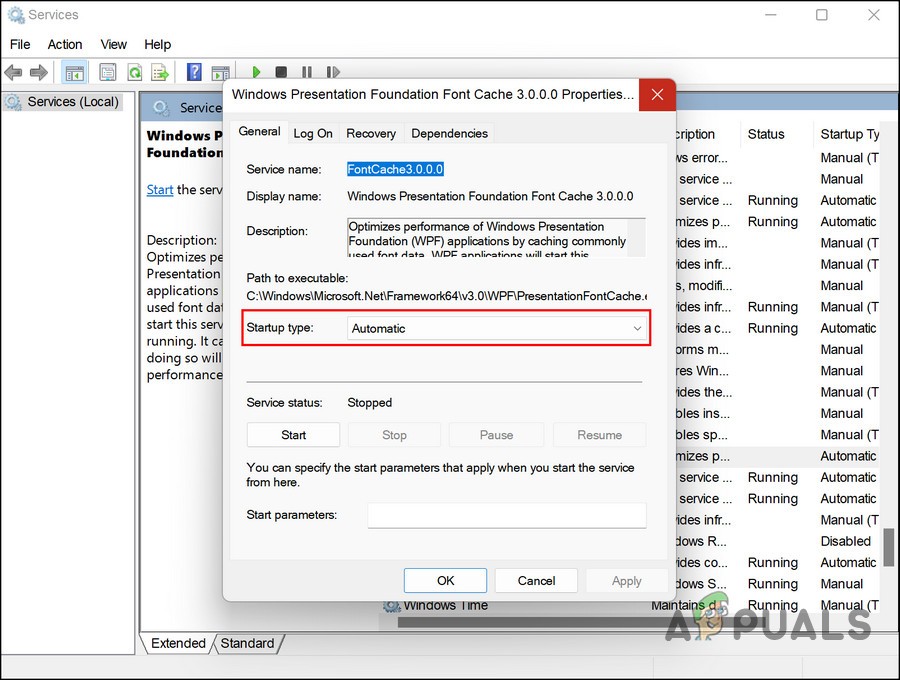Click the Stopped service status text
Image resolution: width=900 pixels, height=680 pixels.
click(370, 403)
